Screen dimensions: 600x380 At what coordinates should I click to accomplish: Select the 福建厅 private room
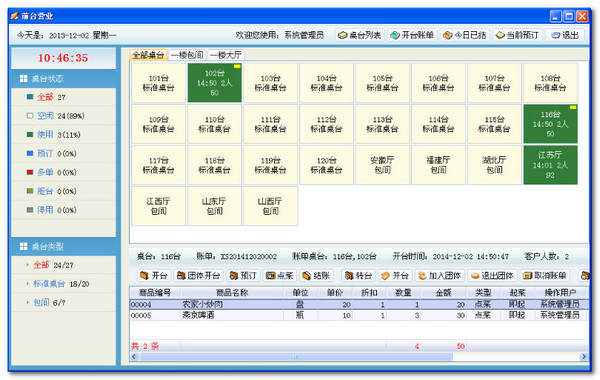tap(439, 165)
